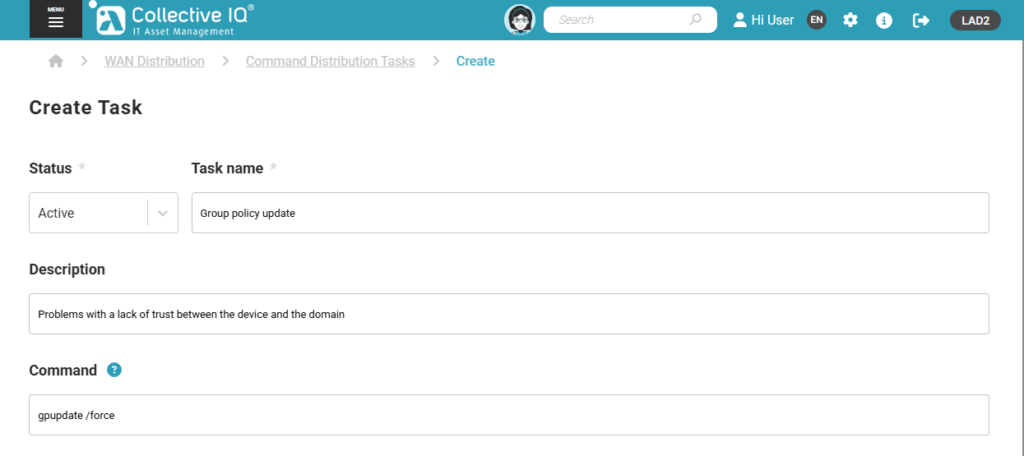Open the user avatar picture
This screenshot has height=456, width=1024.
(520, 20)
